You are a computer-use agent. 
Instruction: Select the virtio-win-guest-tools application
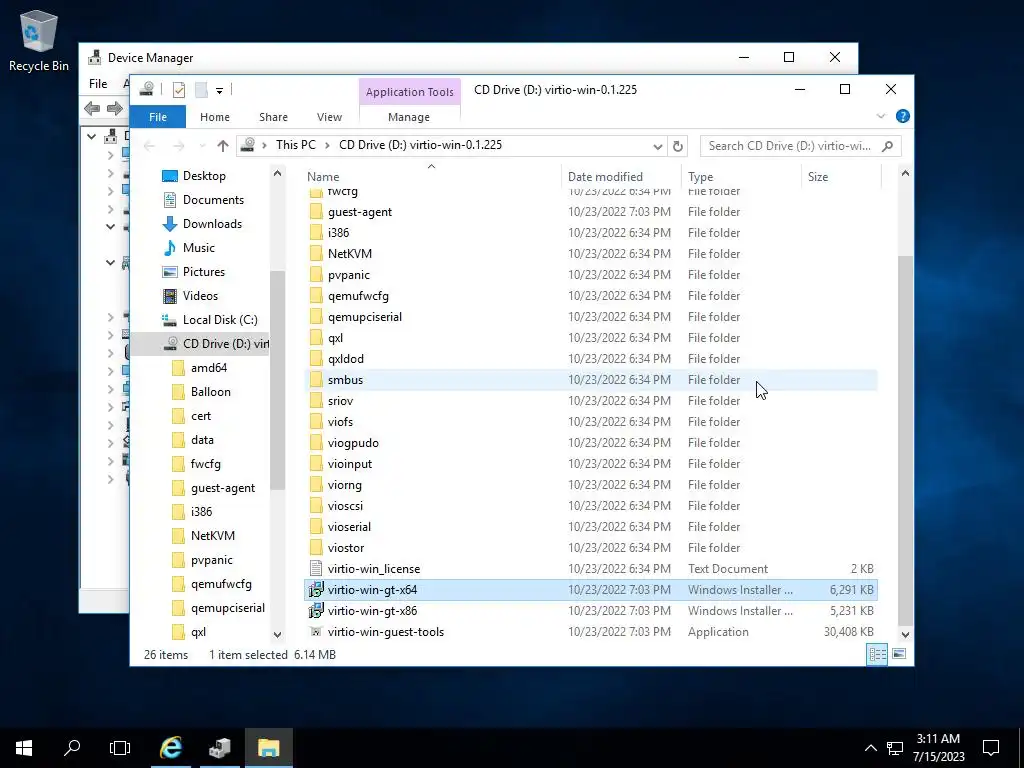(x=385, y=632)
